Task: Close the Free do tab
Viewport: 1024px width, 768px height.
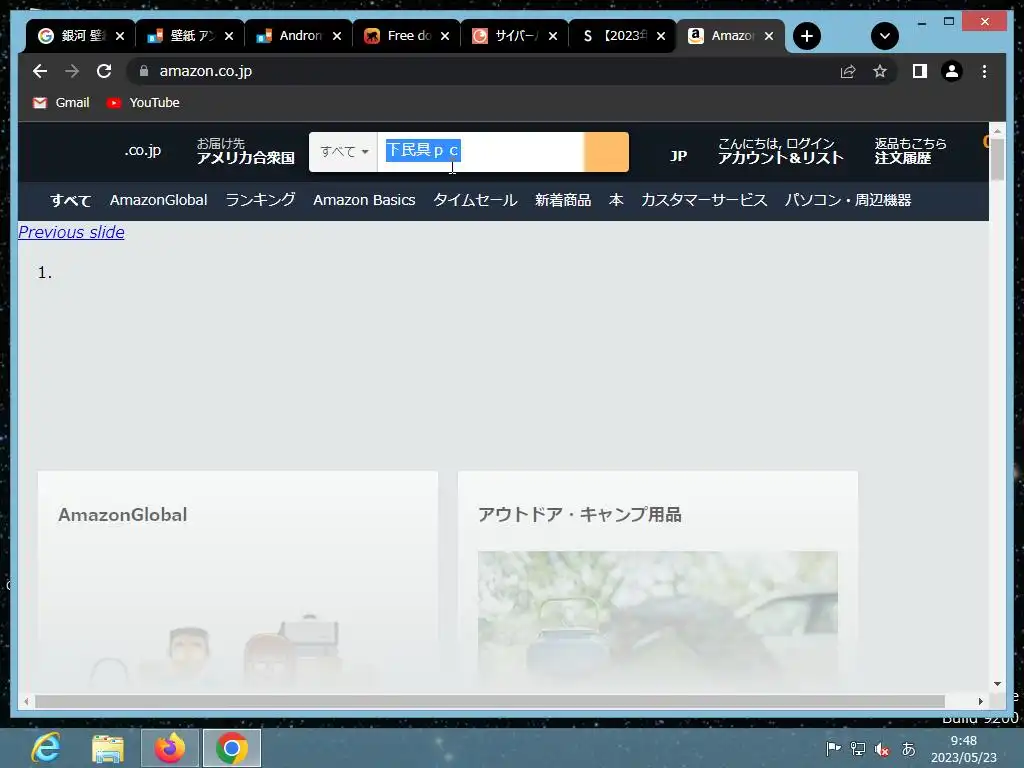Action: 445,37
